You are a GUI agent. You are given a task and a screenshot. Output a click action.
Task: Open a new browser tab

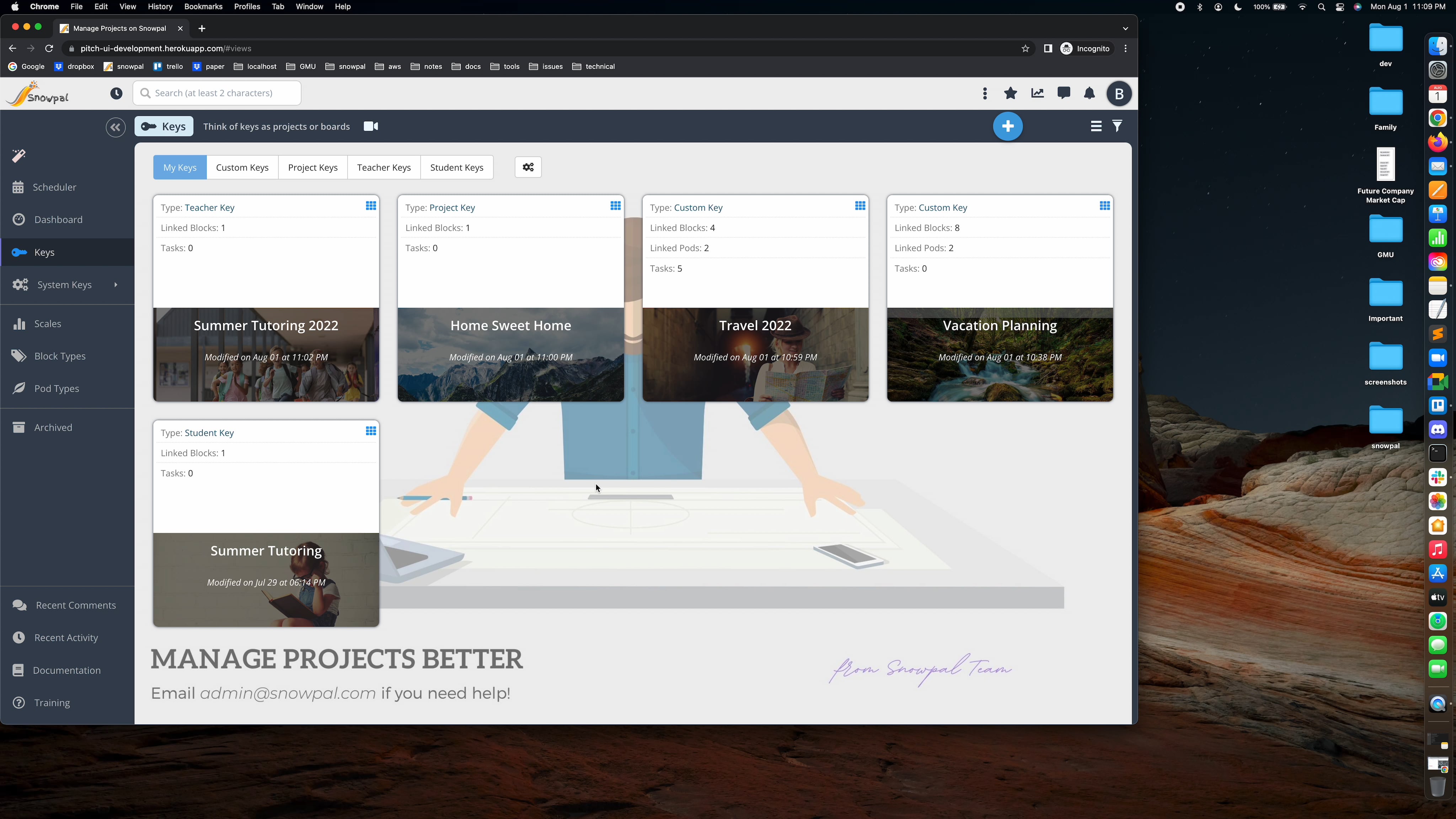tap(202, 28)
